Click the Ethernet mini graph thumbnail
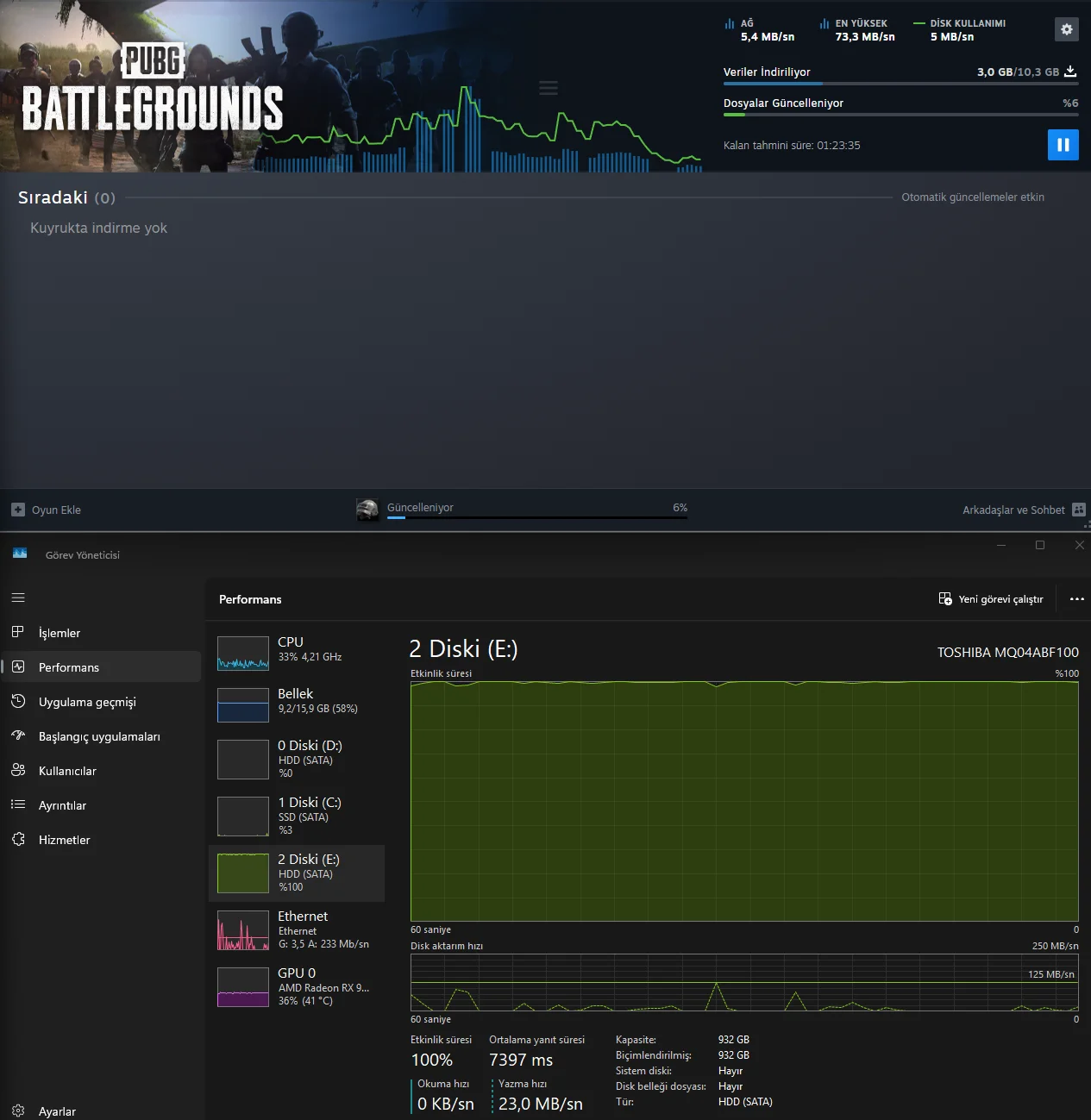The image size is (1091, 1120). click(x=243, y=930)
